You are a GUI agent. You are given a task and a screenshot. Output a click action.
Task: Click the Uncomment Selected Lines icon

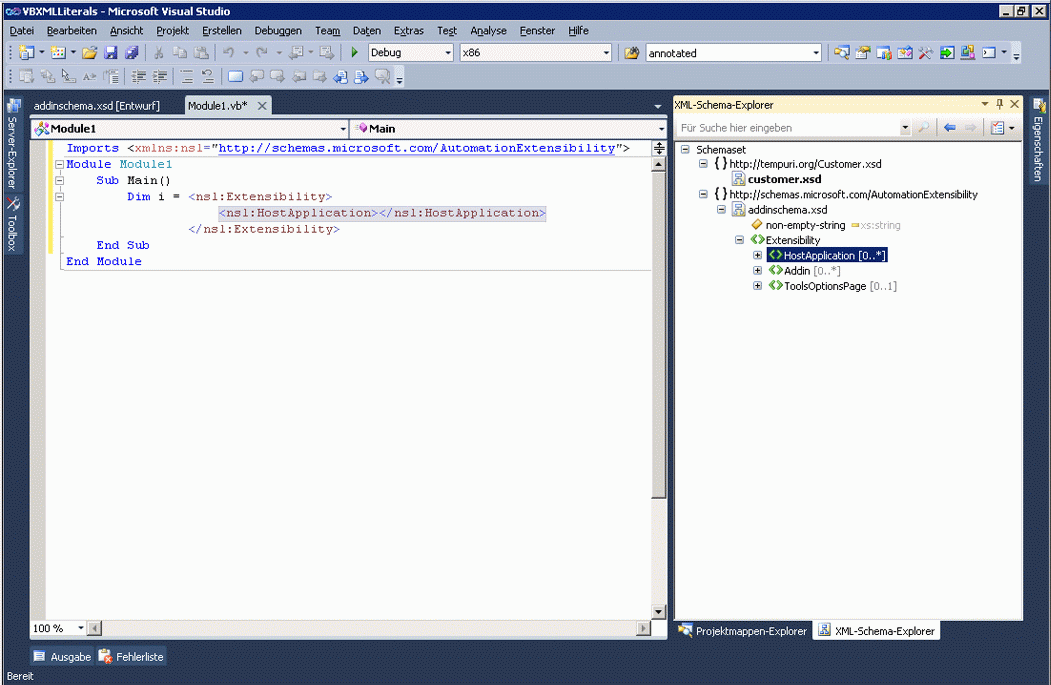tap(208, 76)
